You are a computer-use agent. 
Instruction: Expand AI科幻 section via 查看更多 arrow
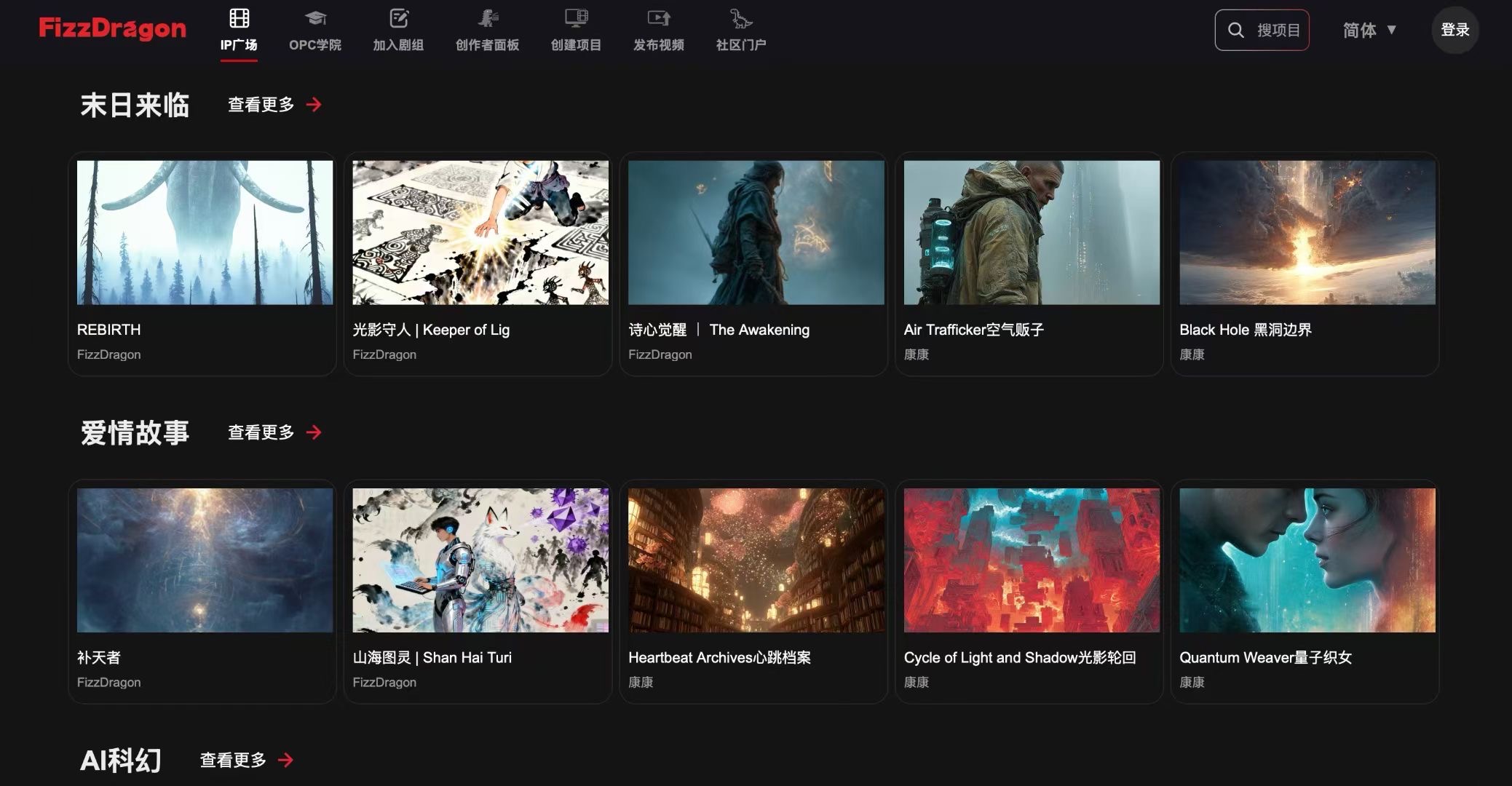pyautogui.click(x=286, y=760)
